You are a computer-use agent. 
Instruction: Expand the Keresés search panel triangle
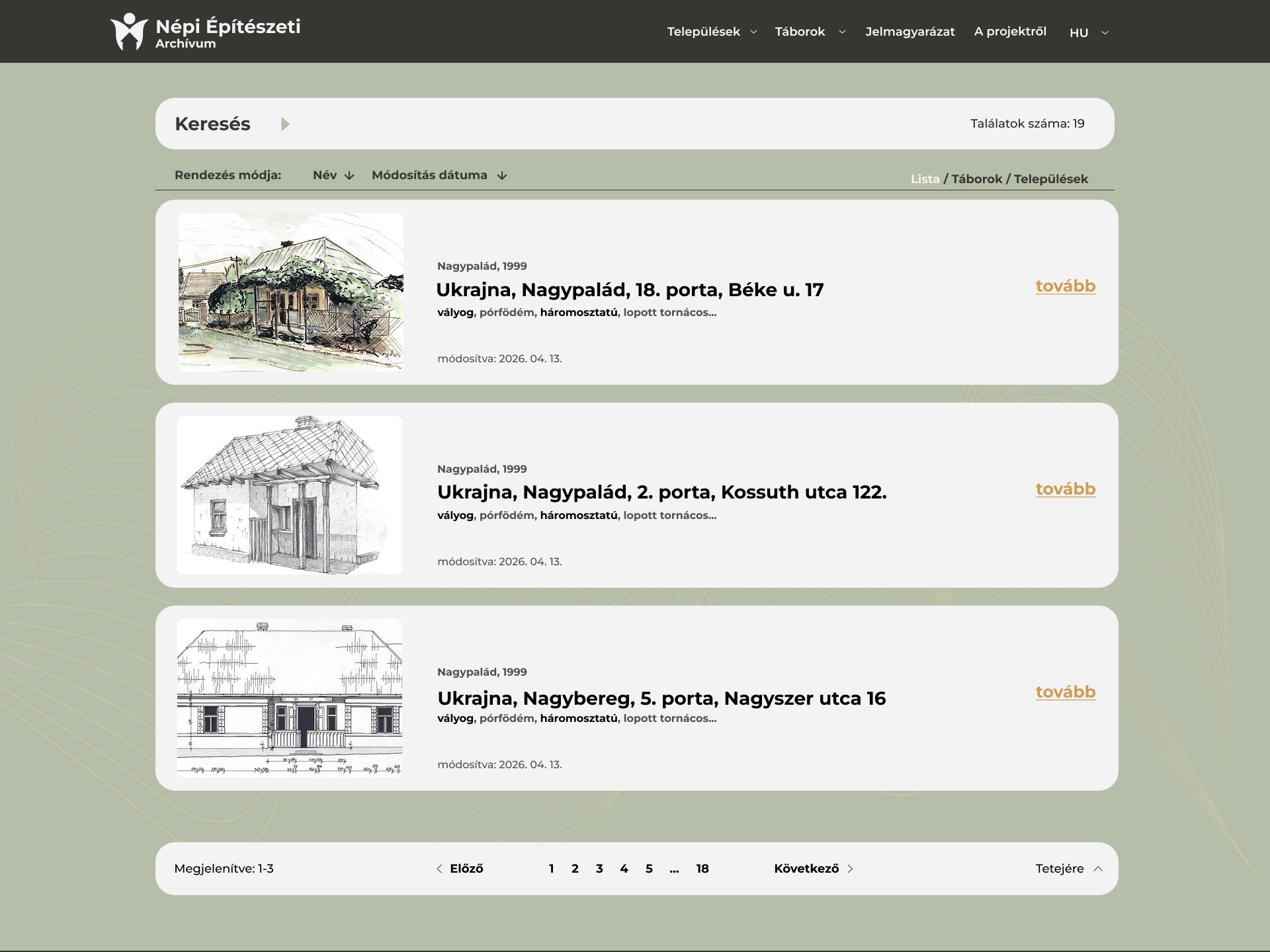(x=285, y=124)
